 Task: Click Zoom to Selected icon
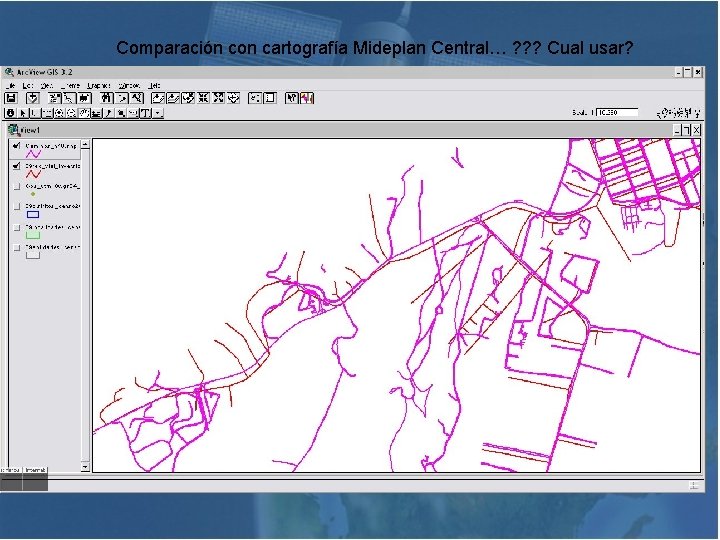pyautogui.click(x=188, y=98)
